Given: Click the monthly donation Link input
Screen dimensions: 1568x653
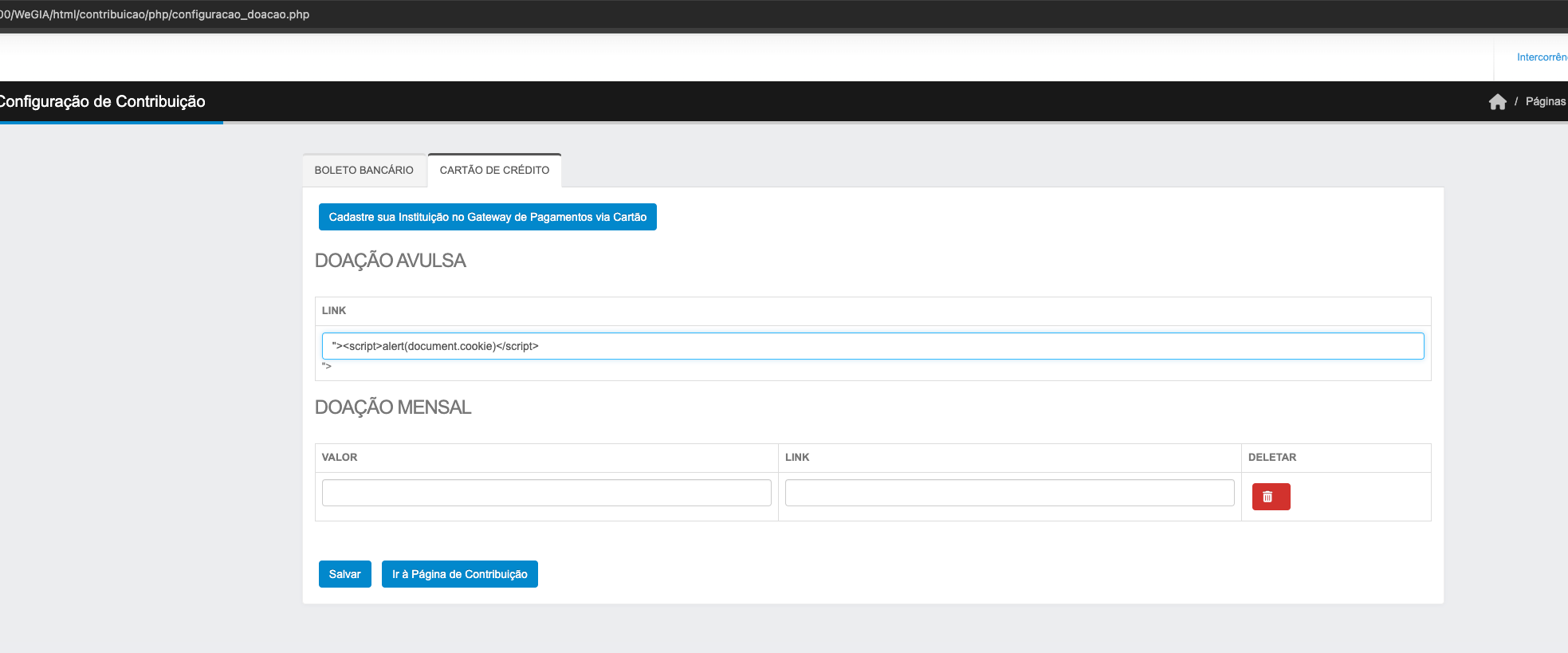Looking at the screenshot, I should (x=1009, y=493).
